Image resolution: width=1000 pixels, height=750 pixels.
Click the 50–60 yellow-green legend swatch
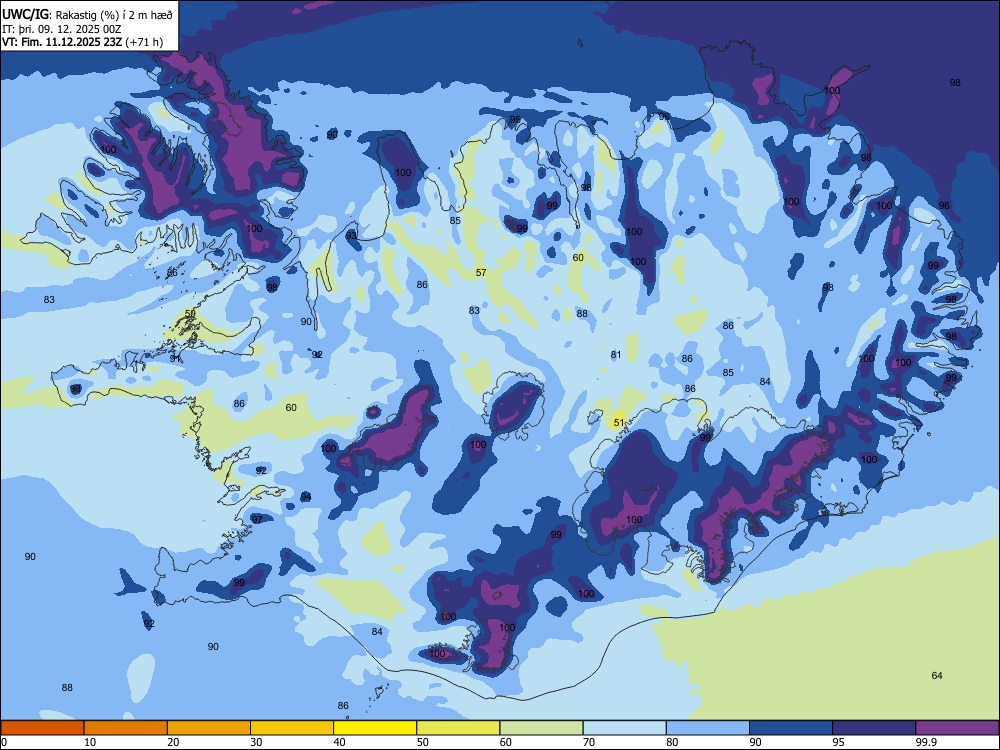[x=458, y=728]
